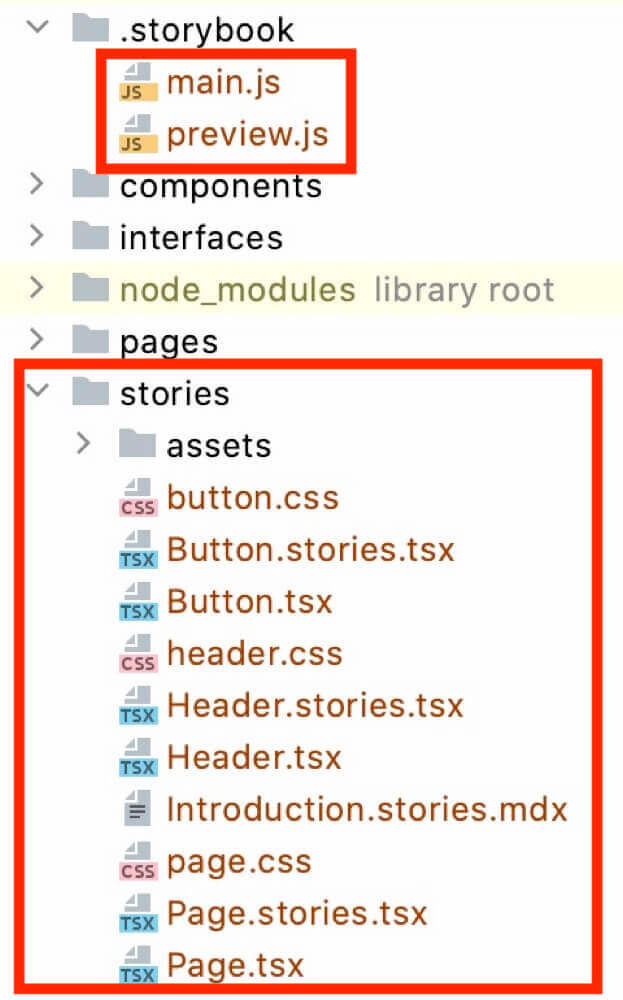Click the Button.stories.tsx file icon
Screen dimensions: 623x1000
pos(137,550)
